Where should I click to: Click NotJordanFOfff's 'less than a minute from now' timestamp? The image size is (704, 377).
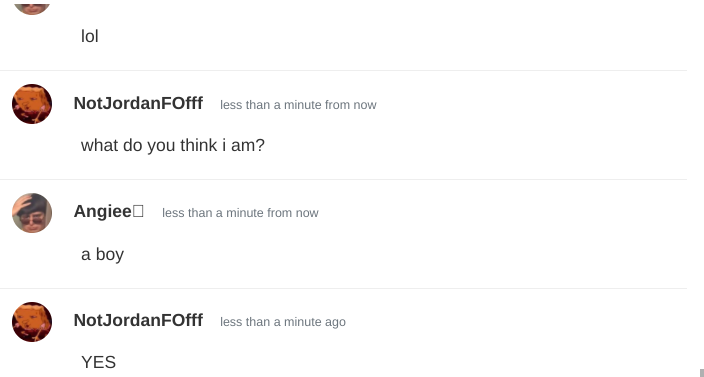point(298,105)
